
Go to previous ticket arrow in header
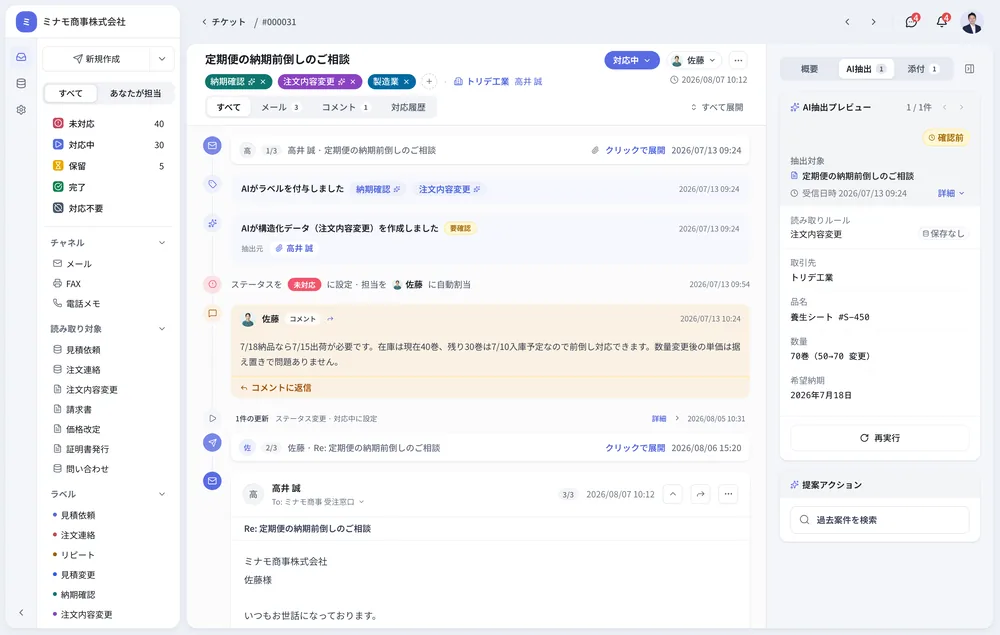(x=847, y=22)
